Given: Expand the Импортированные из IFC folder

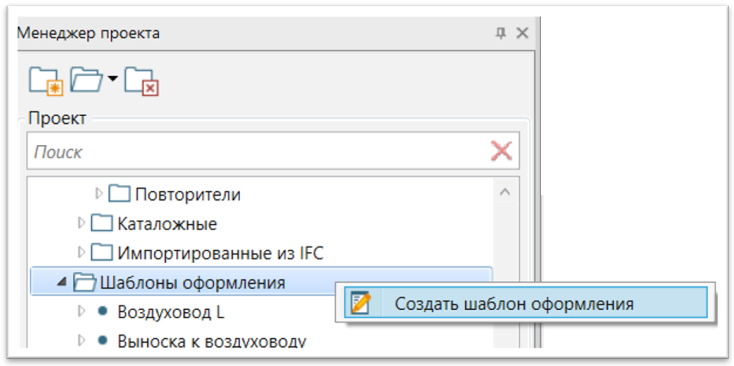Looking at the screenshot, I should click(81, 253).
